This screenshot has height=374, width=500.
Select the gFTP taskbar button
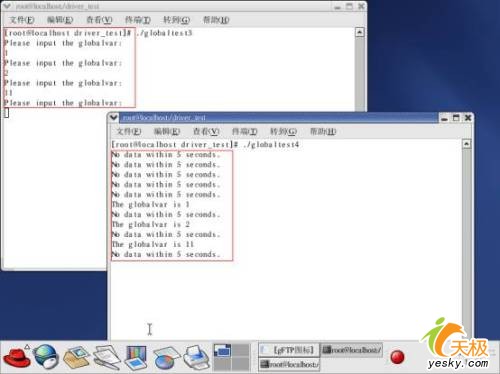coord(289,350)
